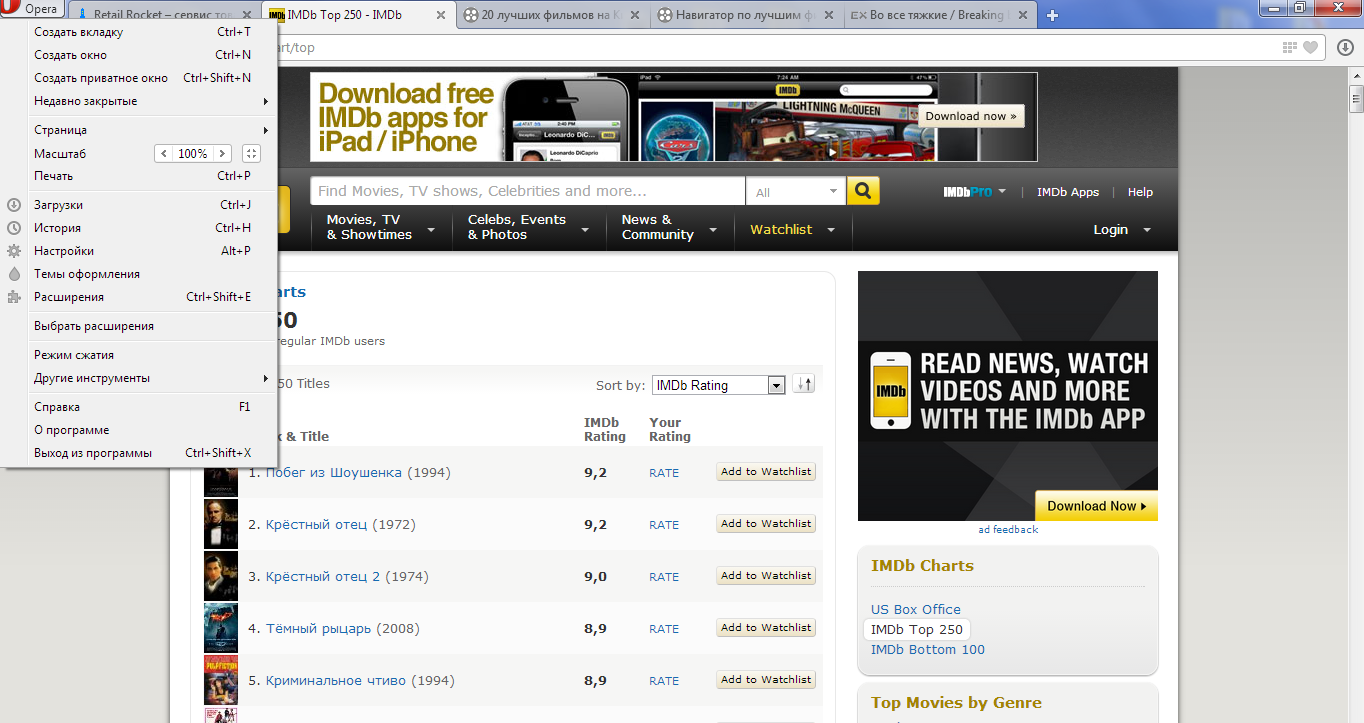
Task: Expand 'Movies, TV & Showtimes' menu
Action: (x=381, y=228)
